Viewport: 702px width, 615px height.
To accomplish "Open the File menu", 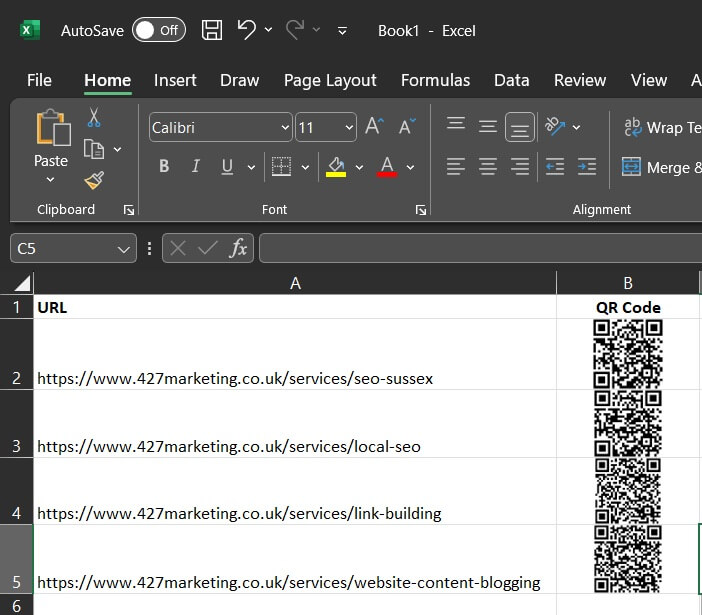I will tap(39, 80).
